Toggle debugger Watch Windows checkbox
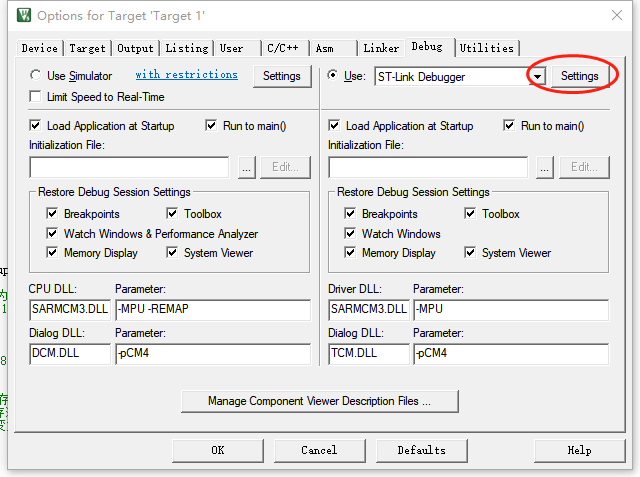This screenshot has height=477, width=640. 350,233
